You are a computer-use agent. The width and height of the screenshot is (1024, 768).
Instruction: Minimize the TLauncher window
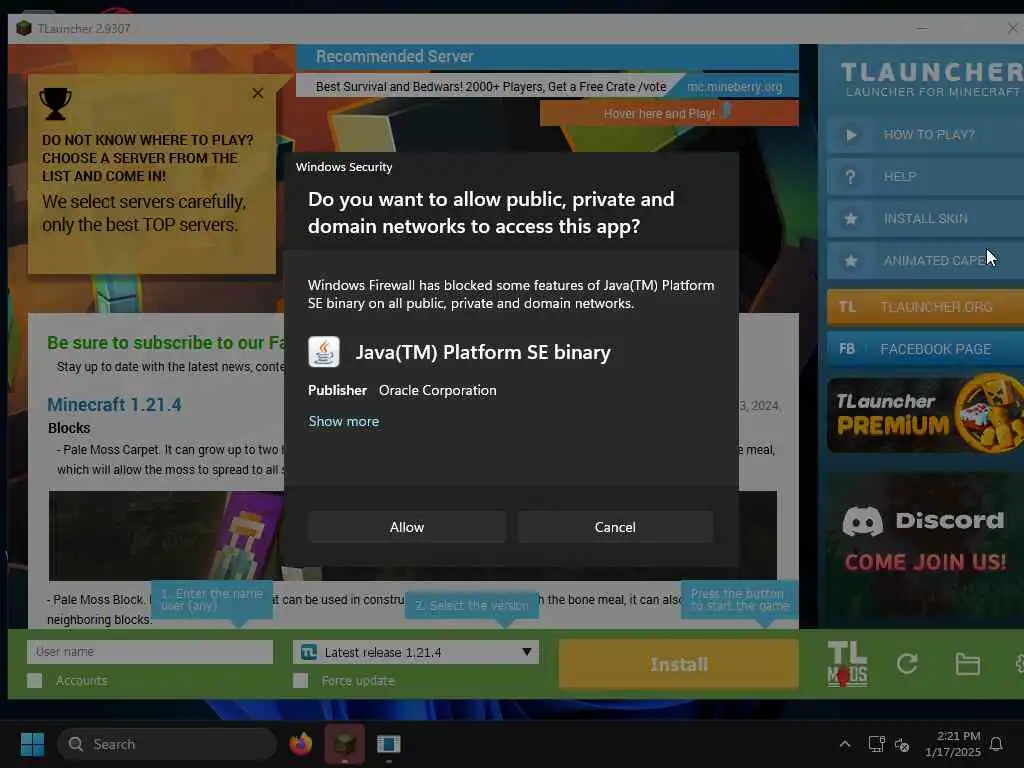pos(922,28)
